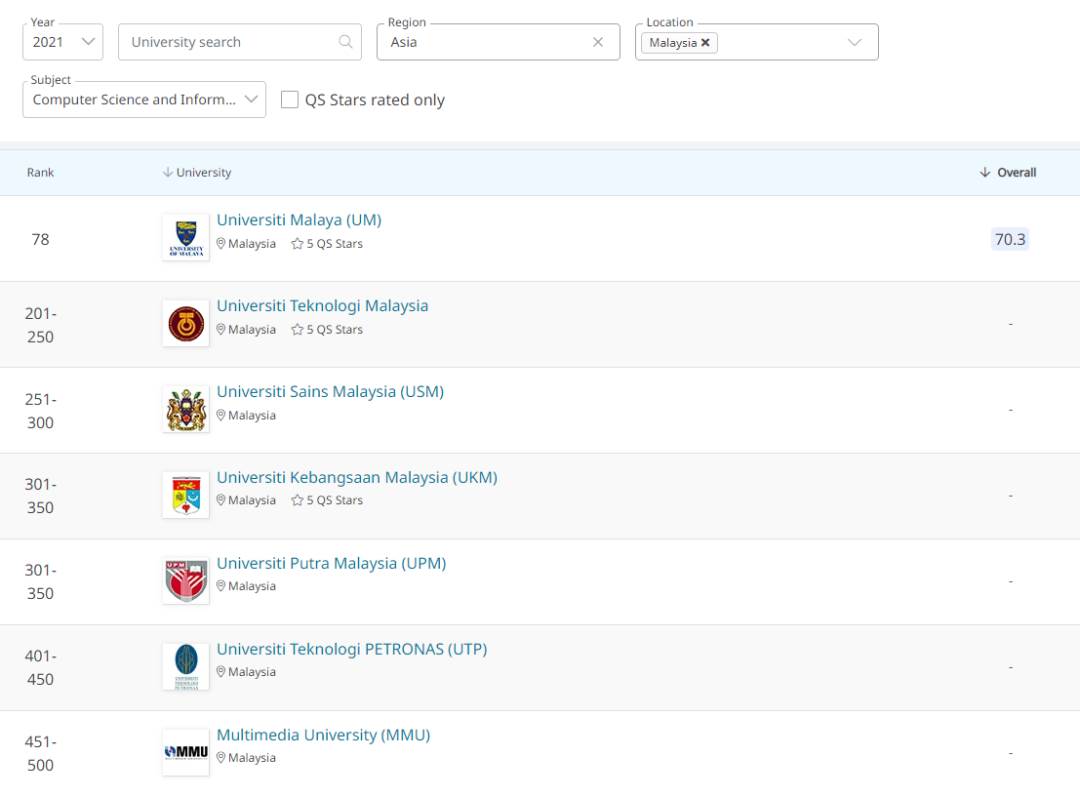Open Universiti Malaya (UM) profile link

click(299, 220)
